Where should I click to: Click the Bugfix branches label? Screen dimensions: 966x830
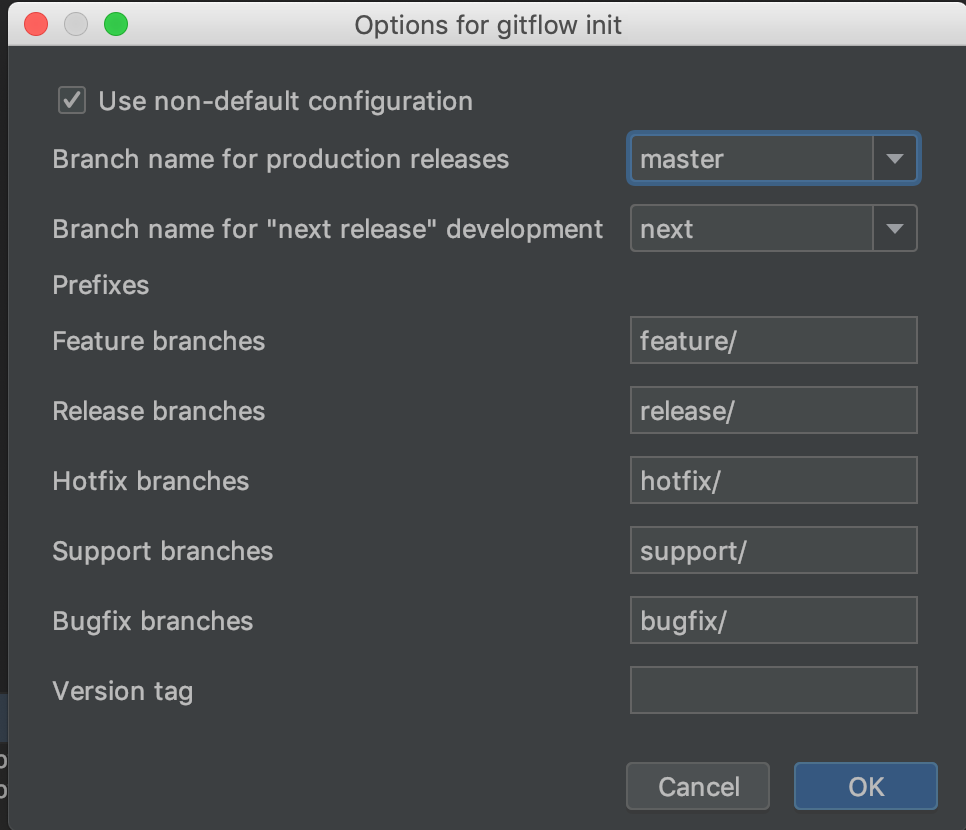(x=153, y=621)
